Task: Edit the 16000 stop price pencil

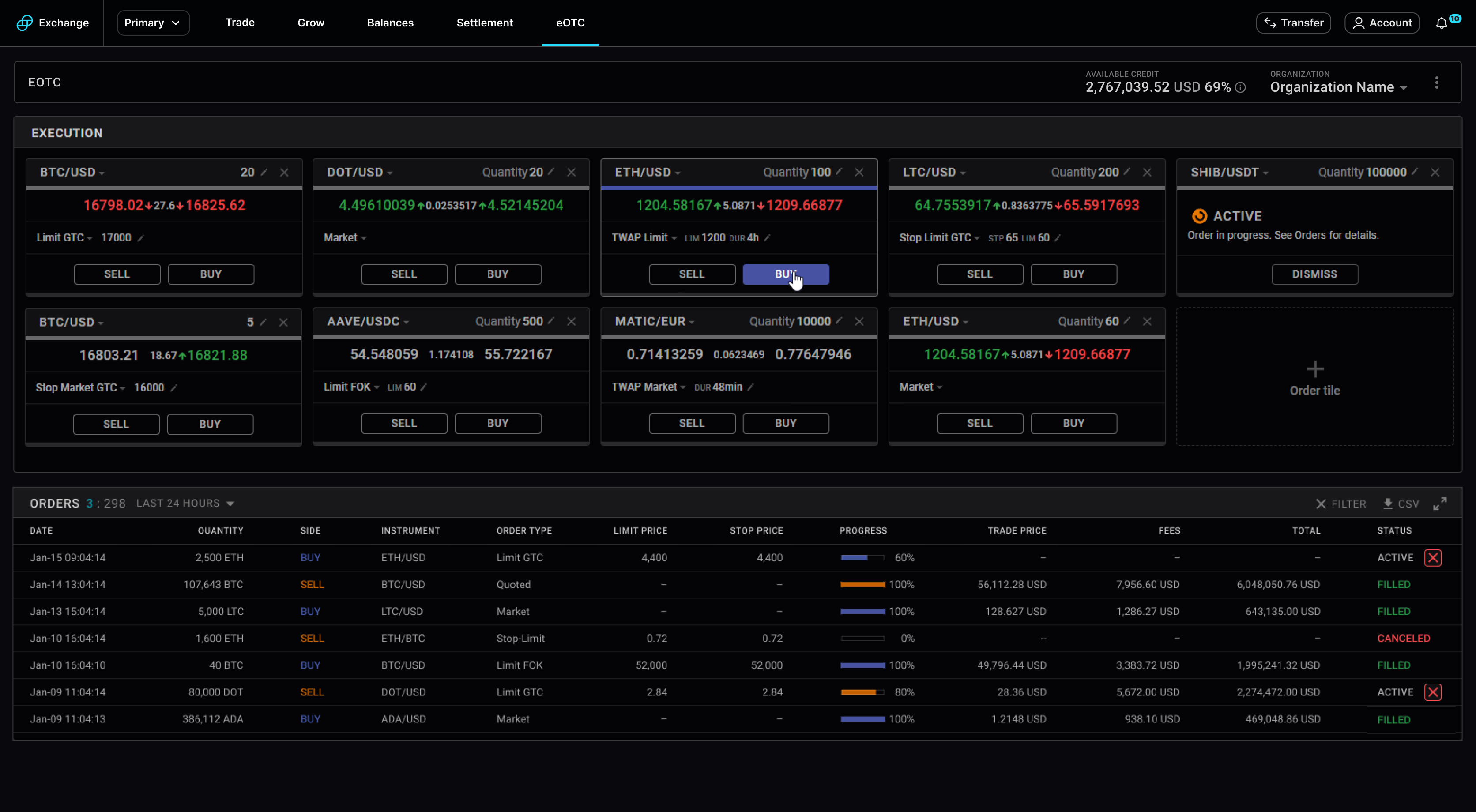Action: pyautogui.click(x=173, y=388)
